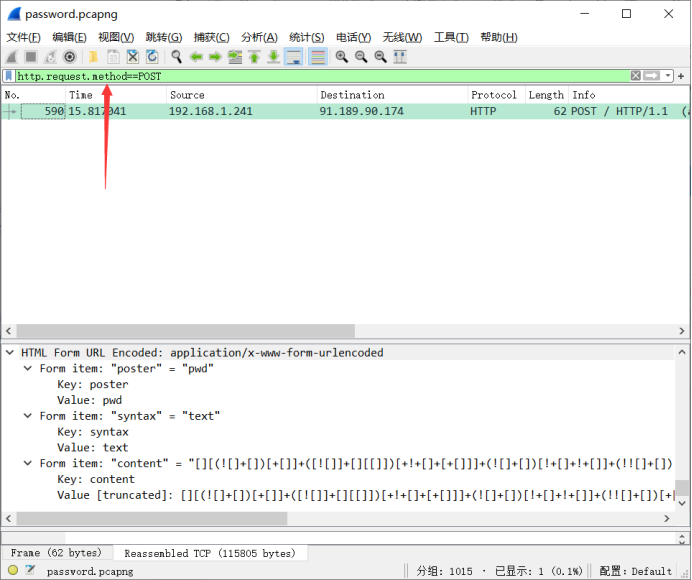Edit capture file properties via the pencil icon
This screenshot has width=692, height=580.
click(x=30, y=570)
